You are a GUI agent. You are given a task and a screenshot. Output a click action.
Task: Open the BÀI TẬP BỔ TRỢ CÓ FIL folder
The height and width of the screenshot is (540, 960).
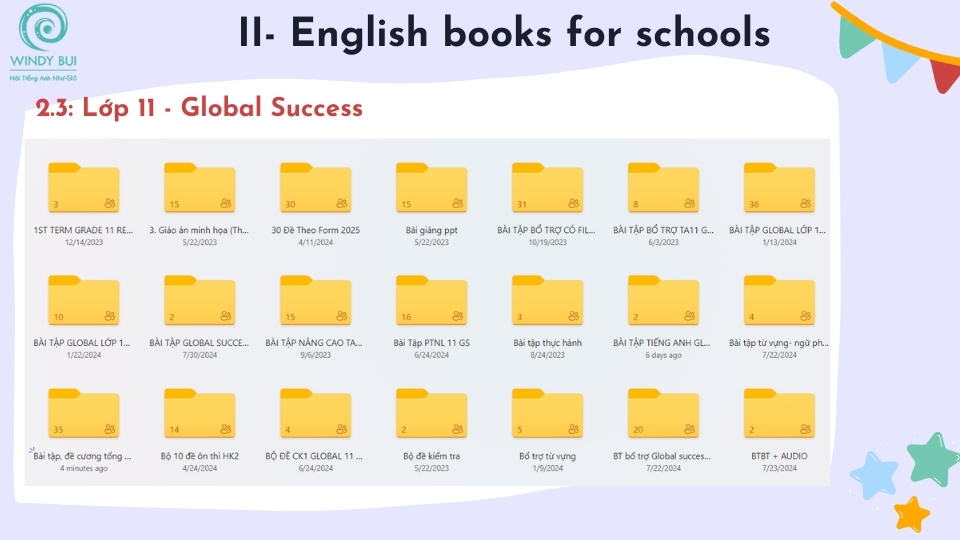click(x=547, y=189)
